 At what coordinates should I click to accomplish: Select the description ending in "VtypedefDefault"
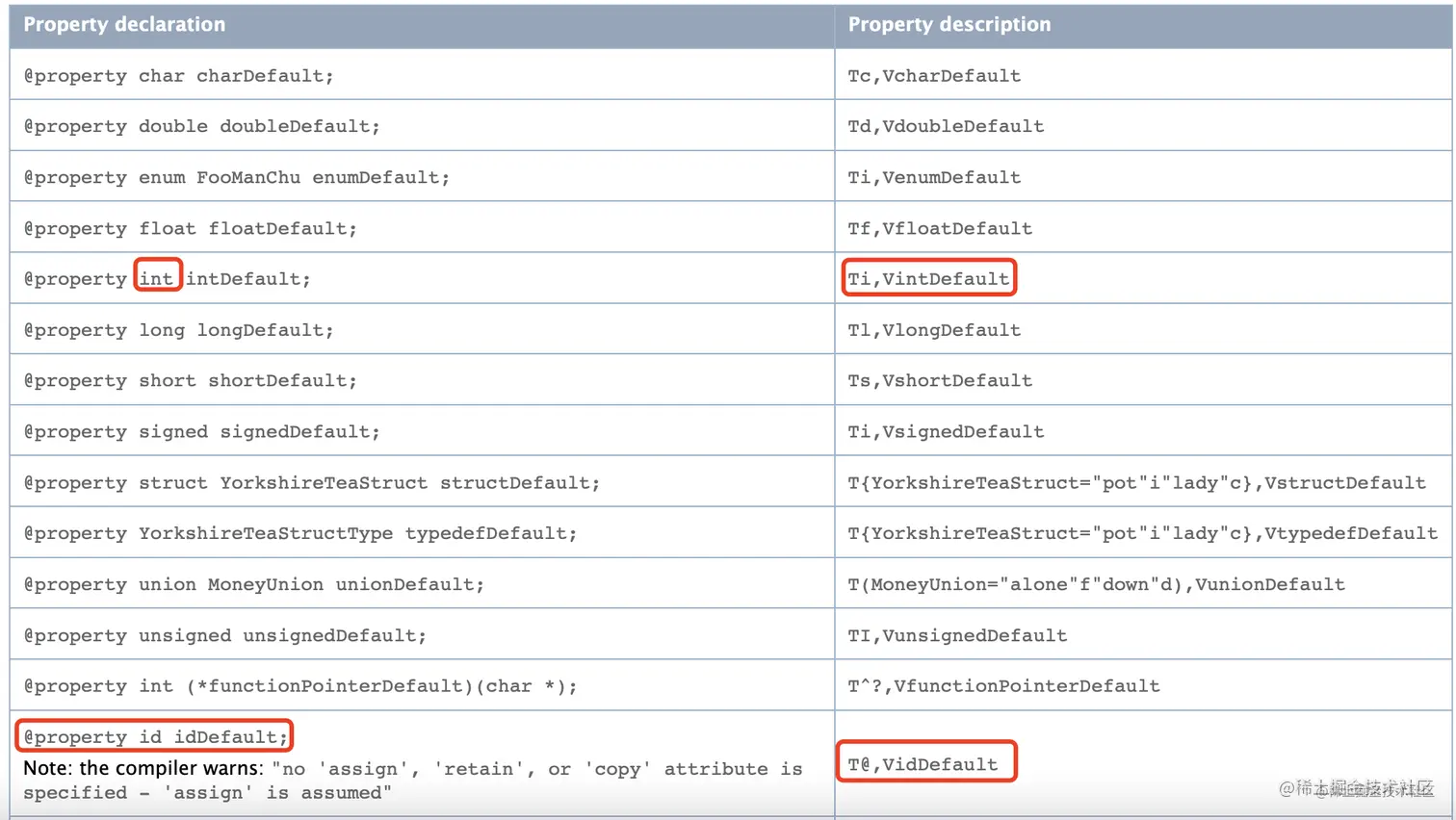click(1142, 534)
